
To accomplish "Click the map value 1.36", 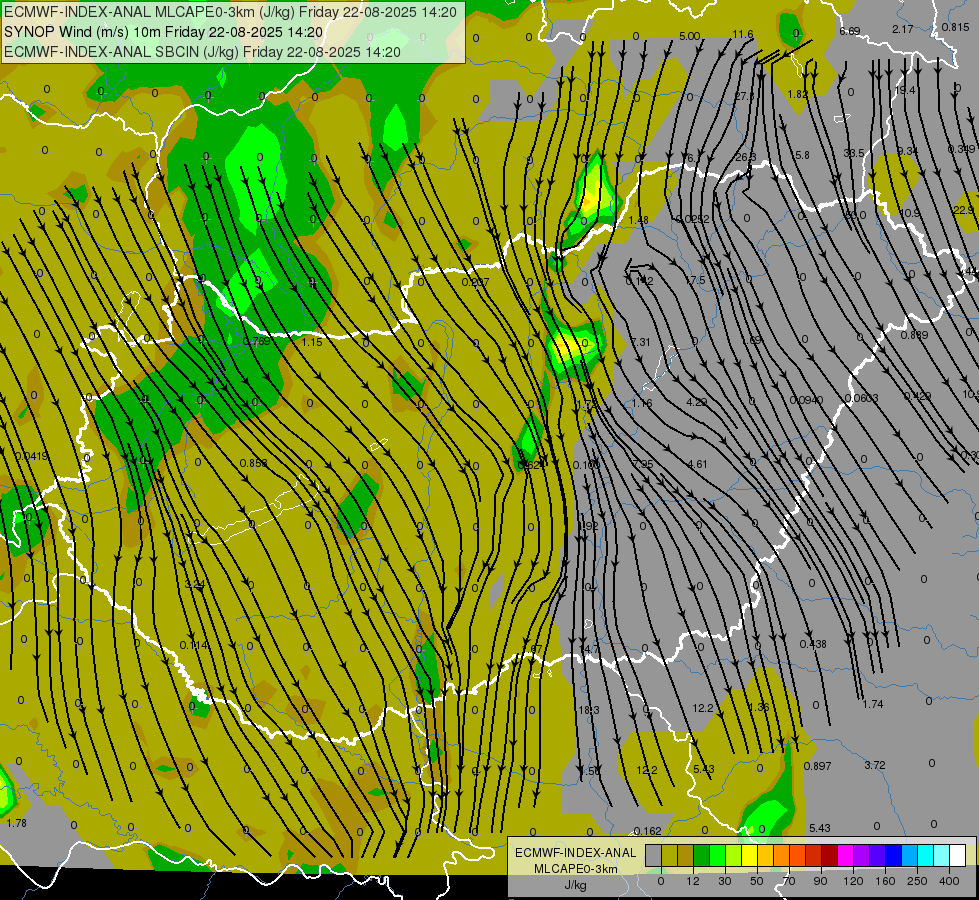I will click(759, 708).
